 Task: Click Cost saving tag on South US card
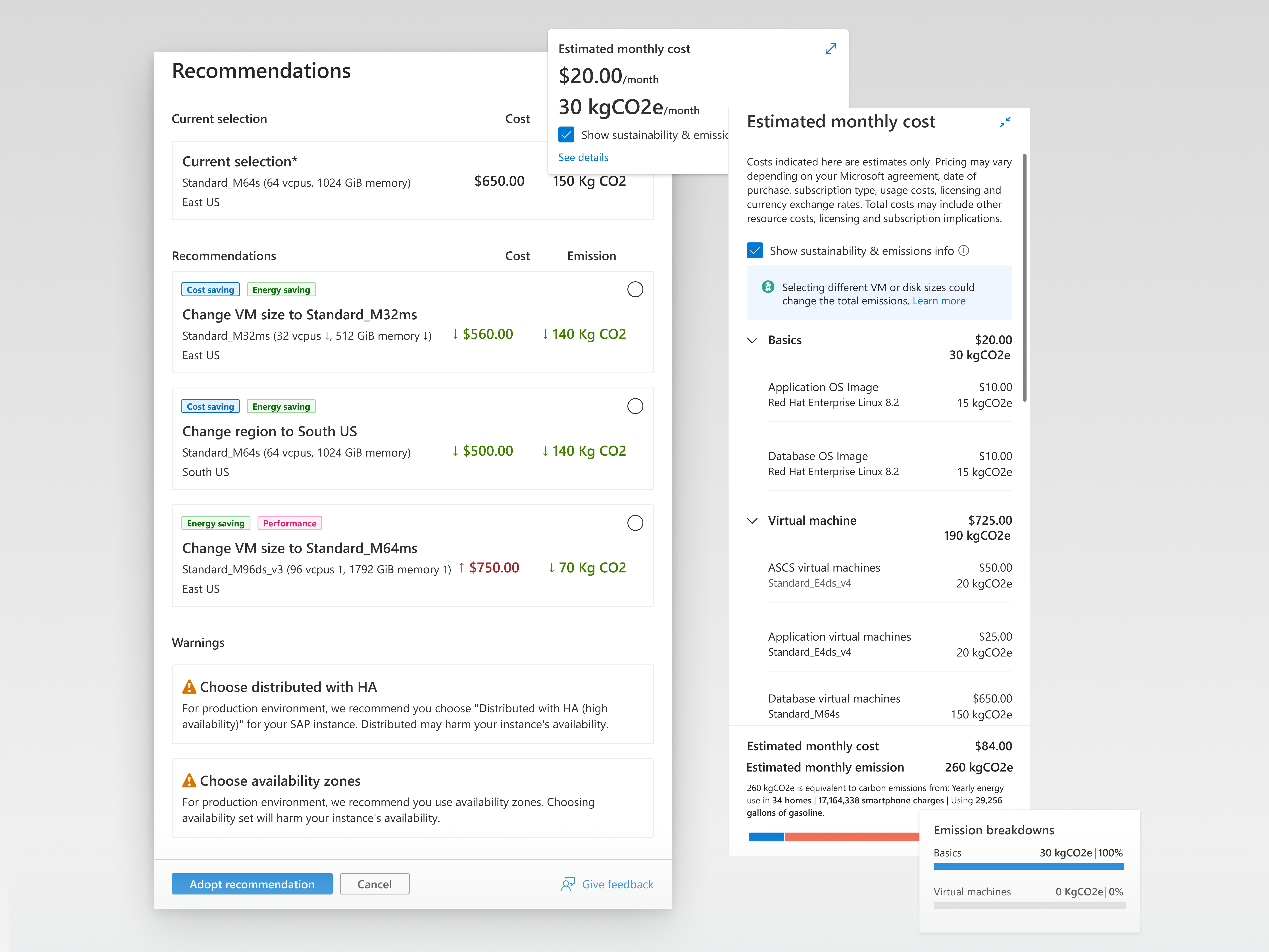tap(211, 407)
